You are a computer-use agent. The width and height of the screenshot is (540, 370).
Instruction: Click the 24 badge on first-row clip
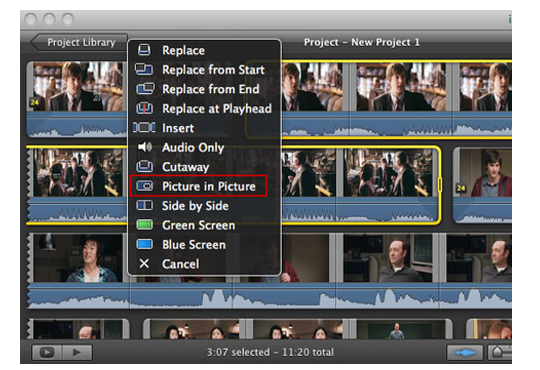(x=34, y=102)
